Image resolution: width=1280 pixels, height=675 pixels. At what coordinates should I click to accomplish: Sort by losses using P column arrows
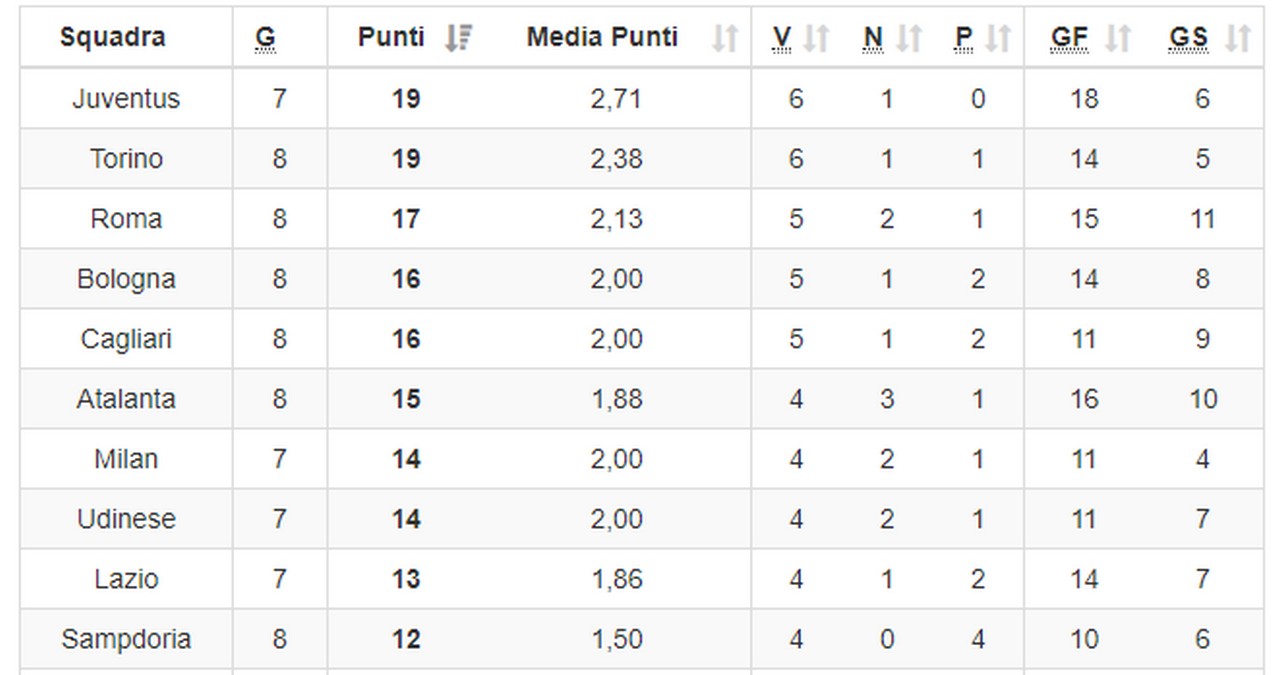(997, 38)
